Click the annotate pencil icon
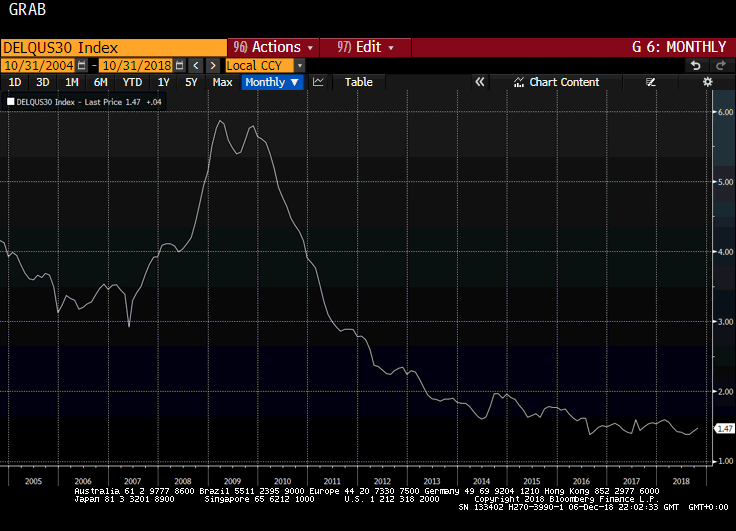 651,82
